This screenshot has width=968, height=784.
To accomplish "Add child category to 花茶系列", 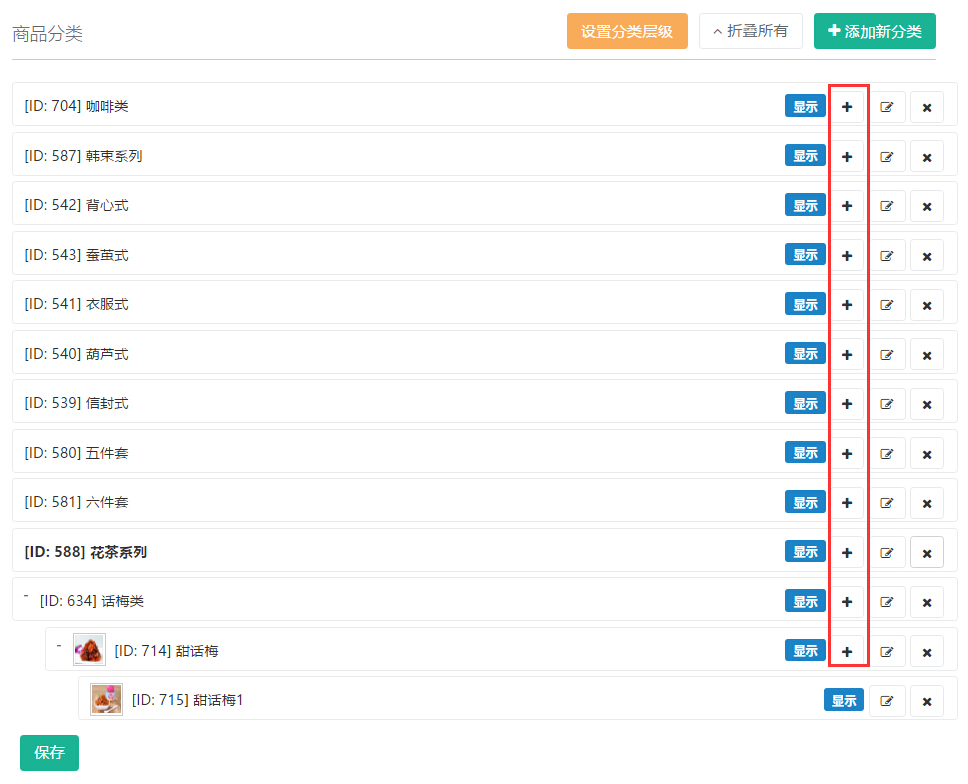I will (847, 552).
